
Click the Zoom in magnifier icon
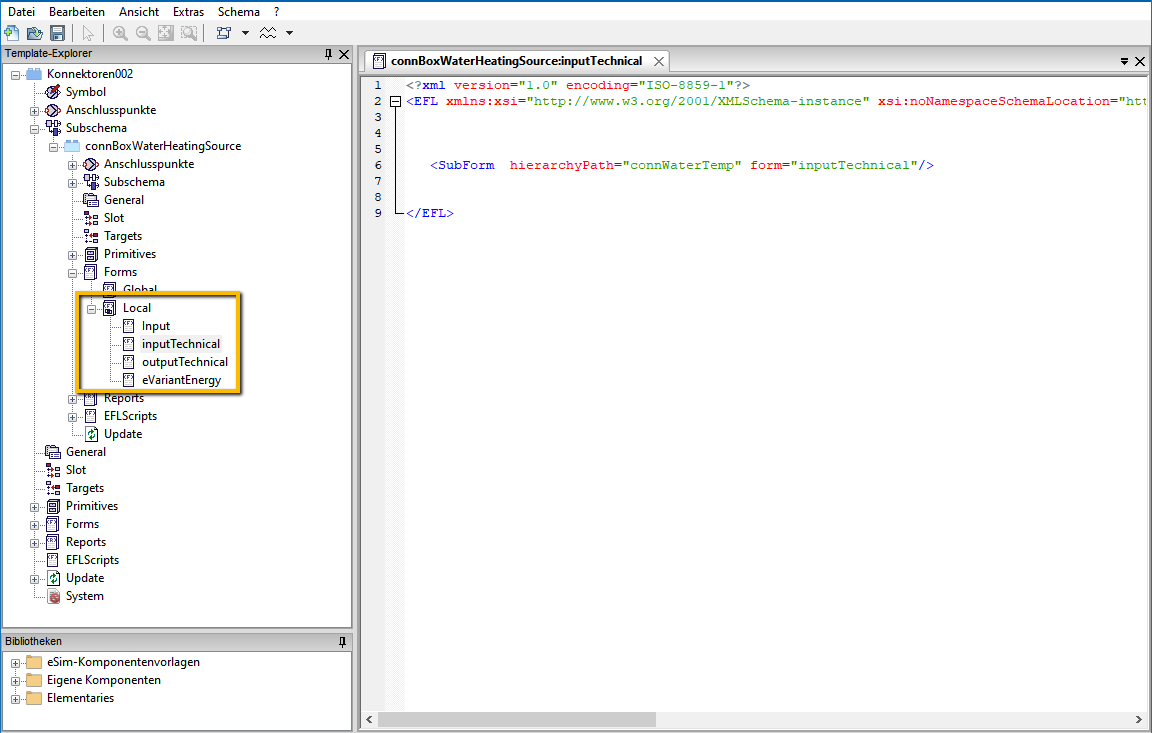point(120,33)
